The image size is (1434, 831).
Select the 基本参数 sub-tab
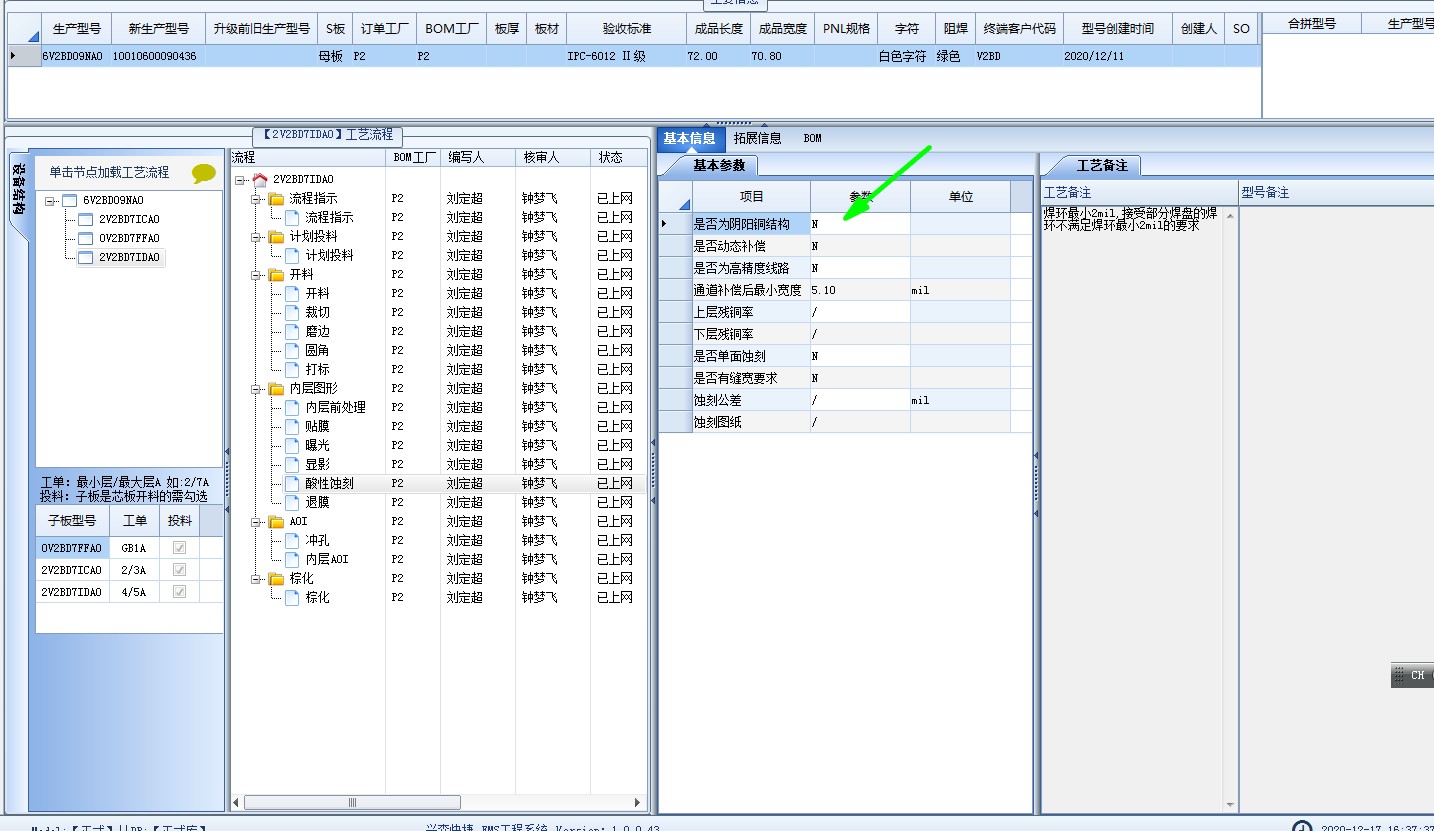point(719,166)
